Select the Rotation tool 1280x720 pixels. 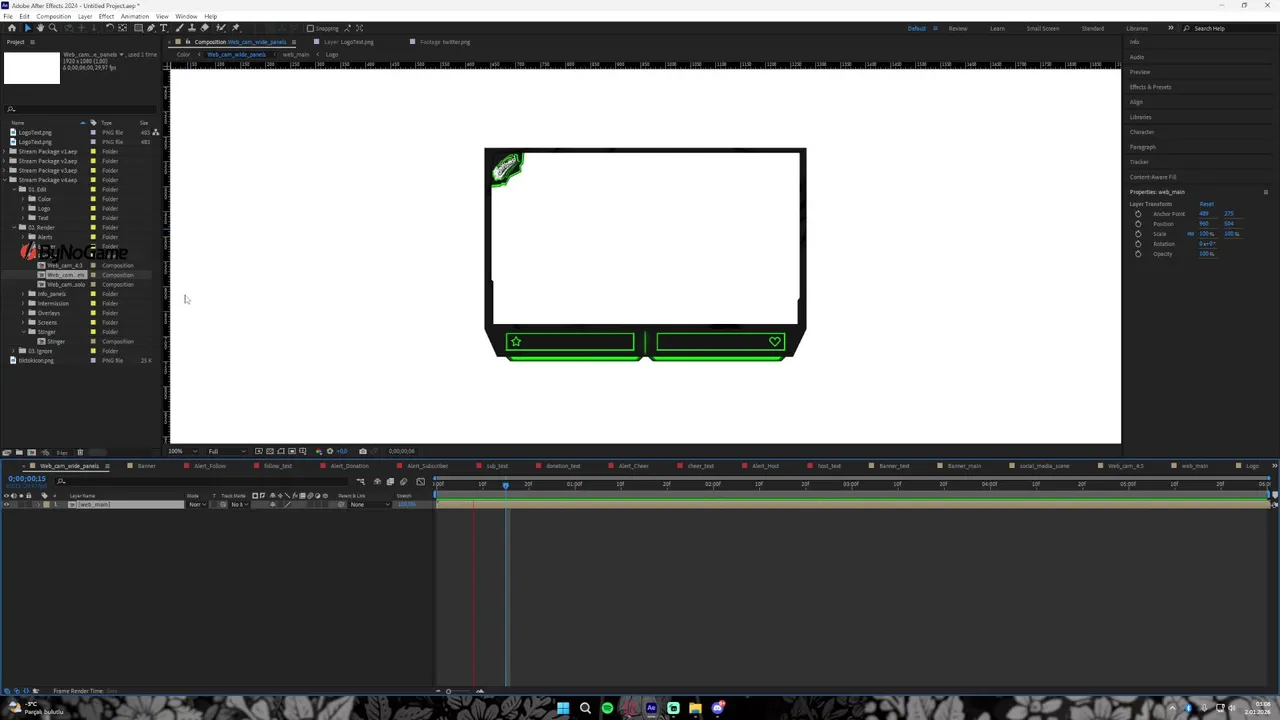109,28
